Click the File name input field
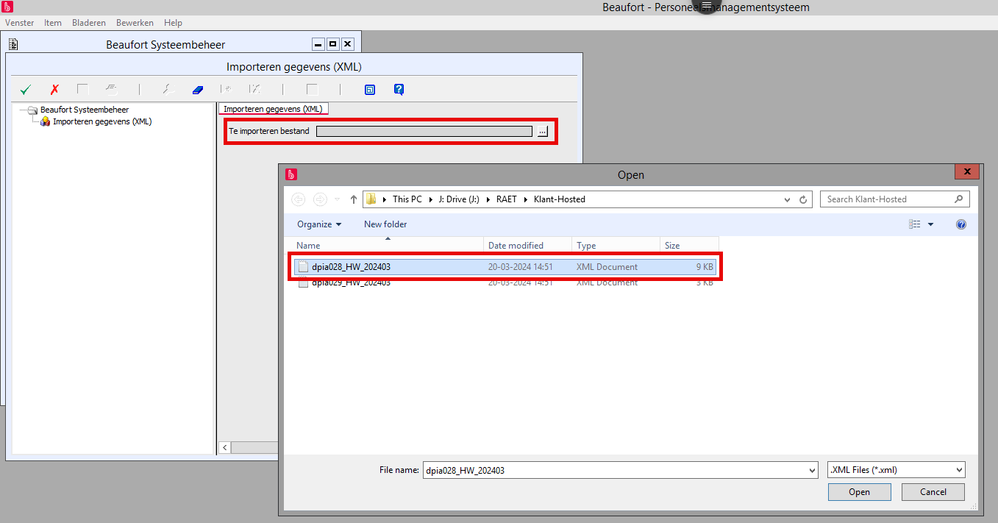 [615, 470]
